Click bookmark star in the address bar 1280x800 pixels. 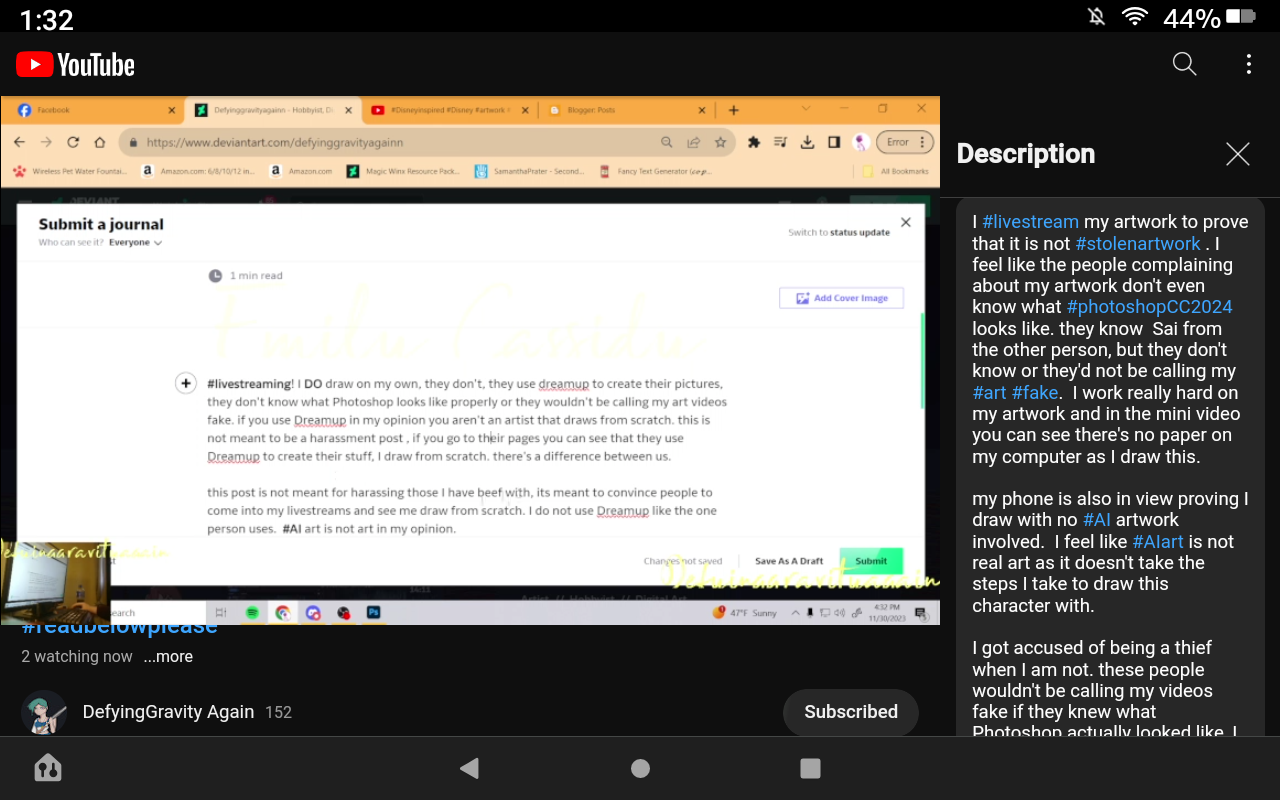(720, 142)
